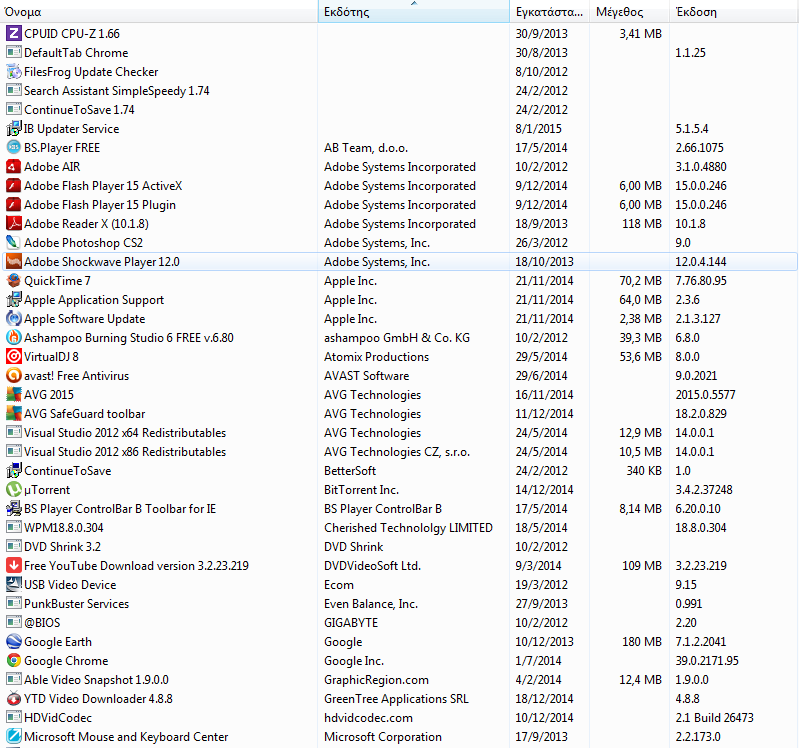This screenshot has height=748, width=799.
Task: Click the Adobe Flash Player 15 ActiveX icon
Action: point(14,186)
